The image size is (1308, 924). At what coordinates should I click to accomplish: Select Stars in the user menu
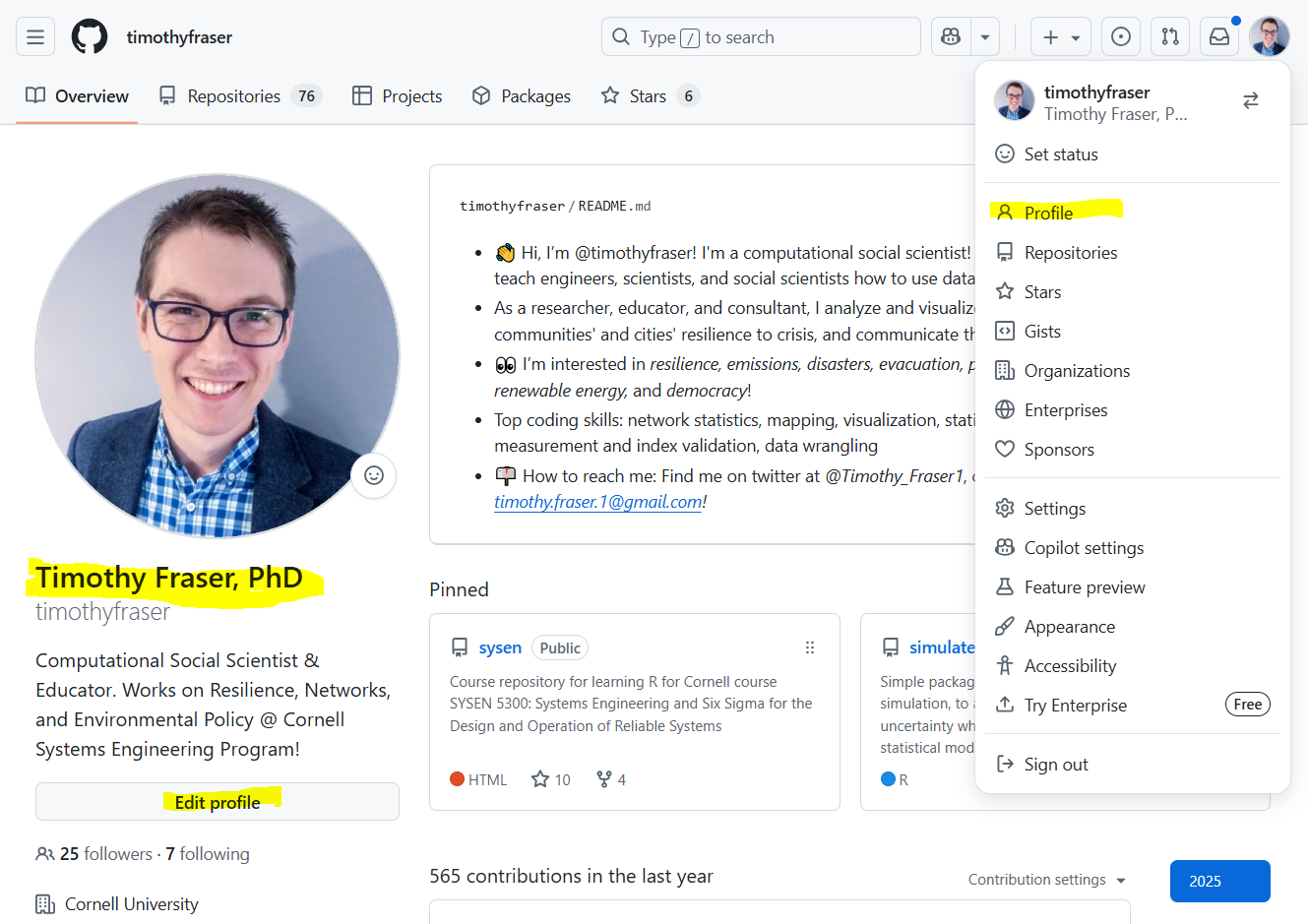[1133, 291]
